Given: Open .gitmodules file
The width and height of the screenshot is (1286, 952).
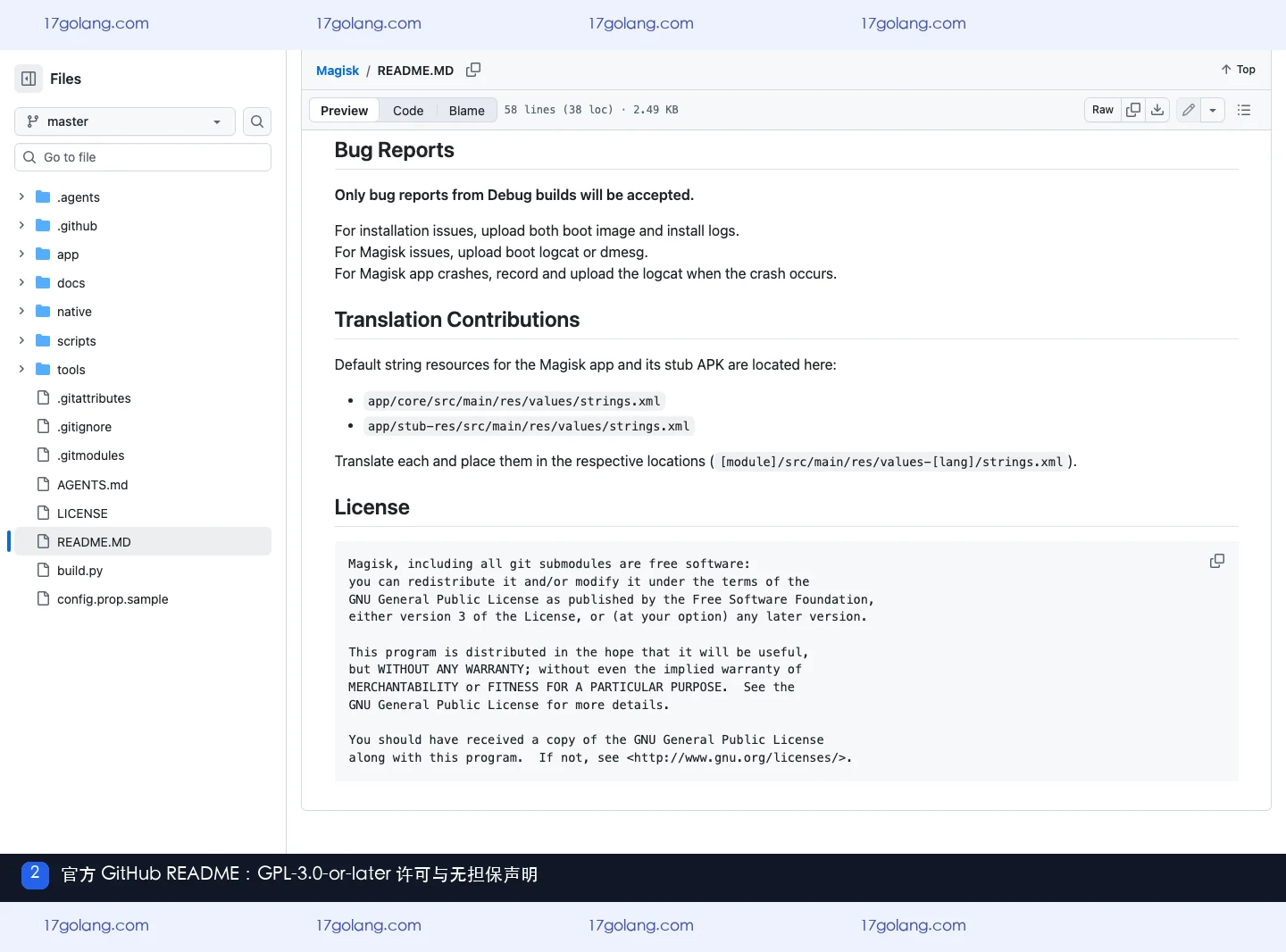Looking at the screenshot, I should click(x=90, y=455).
